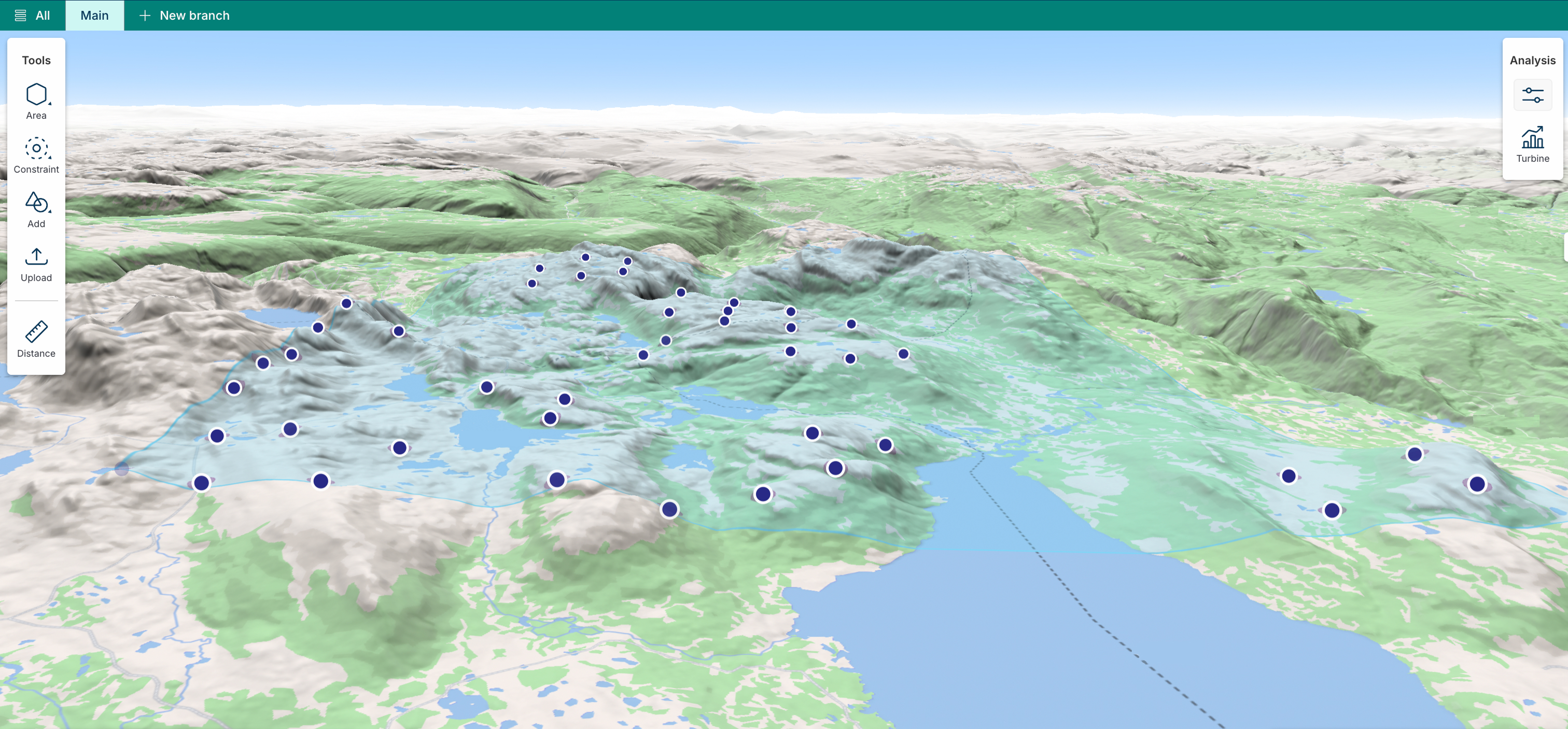Select the Area tool
The image size is (1568, 729).
(x=36, y=101)
